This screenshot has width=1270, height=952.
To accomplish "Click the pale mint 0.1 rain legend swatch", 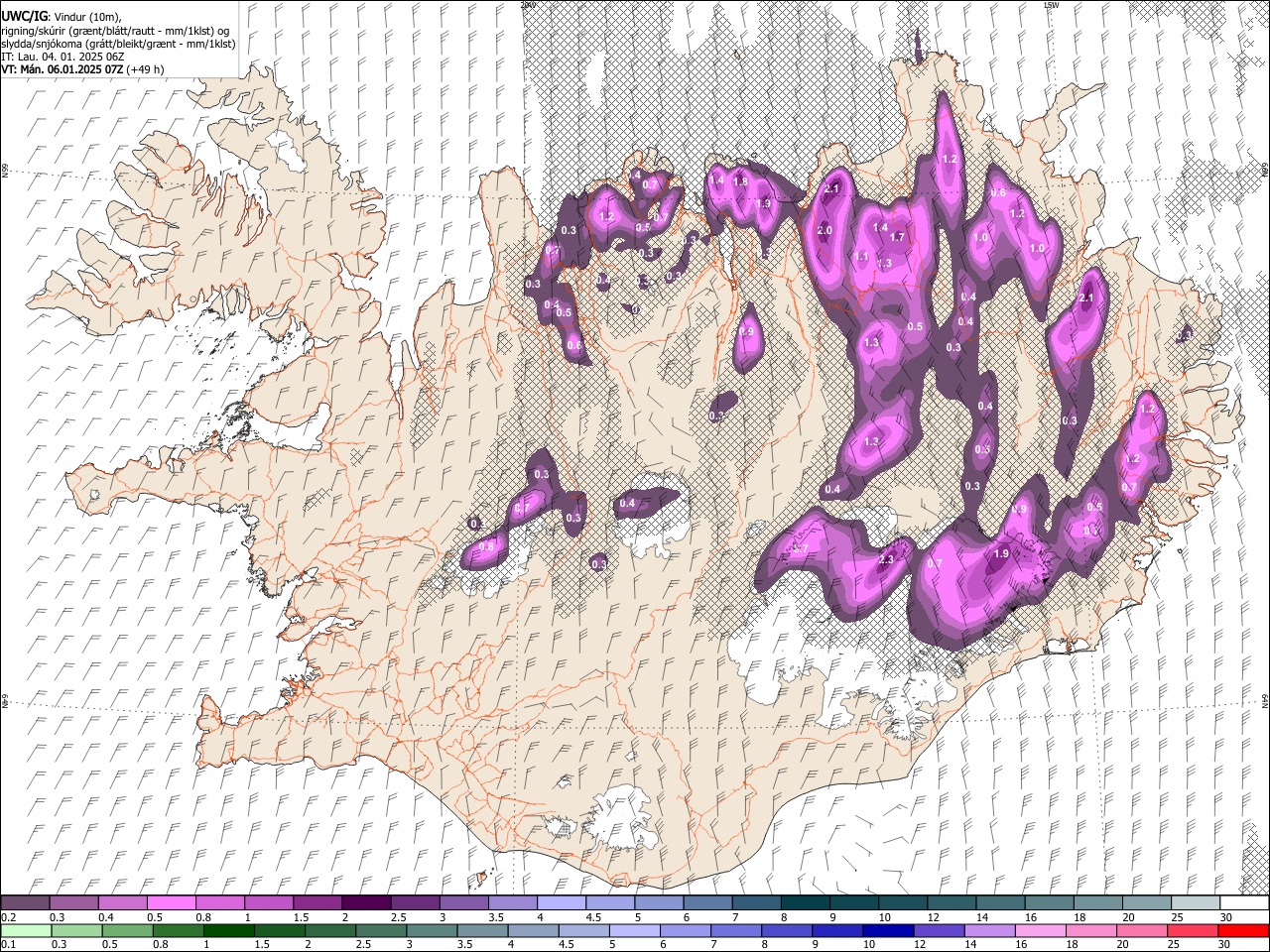I will pyautogui.click(x=25, y=930).
